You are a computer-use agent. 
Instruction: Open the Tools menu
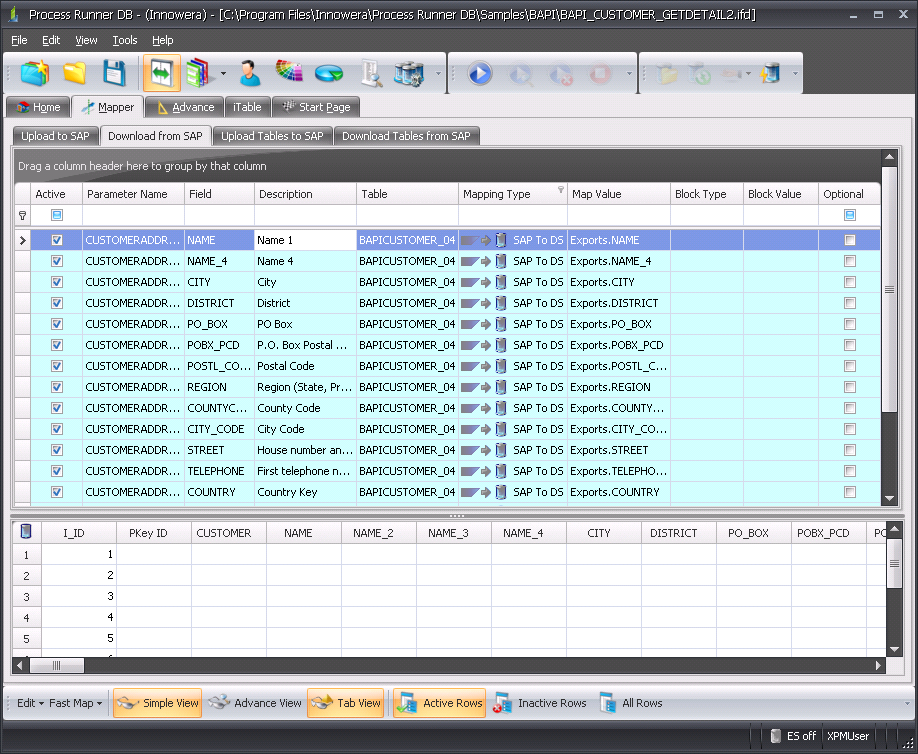point(125,40)
